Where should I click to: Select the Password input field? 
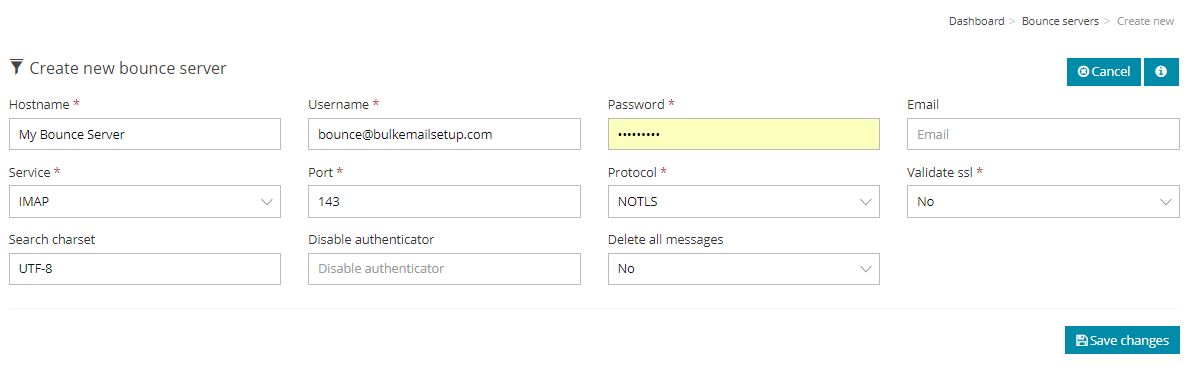pyautogui.click(x=744, y=134)
